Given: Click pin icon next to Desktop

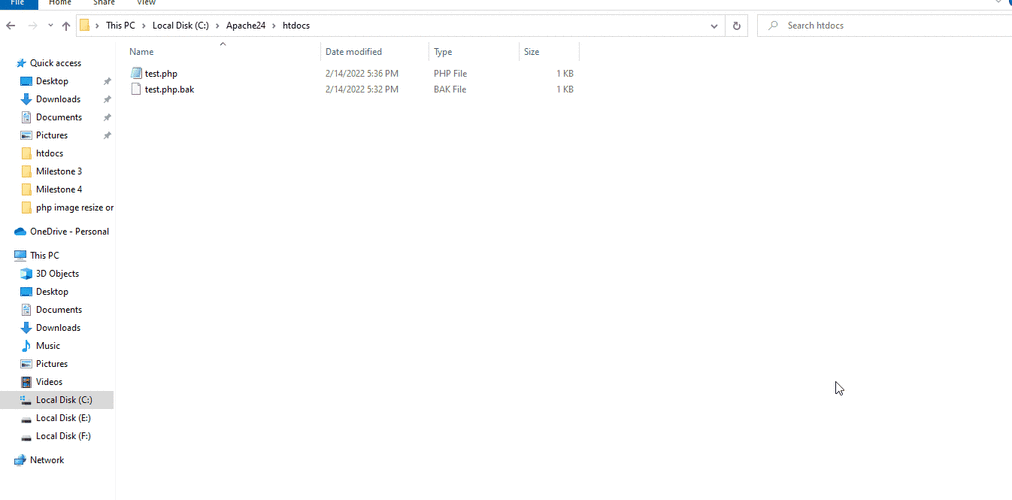Looking at the screenshot, I should 107,81.
